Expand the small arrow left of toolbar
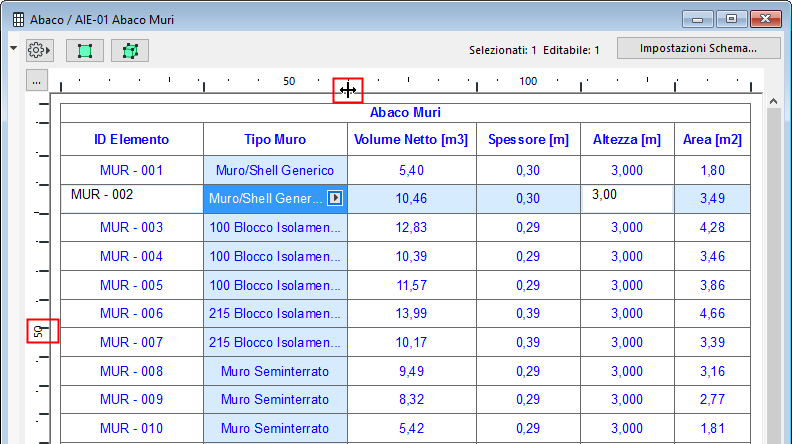The height and width of the screenshot is (444, 792). tap(14, 48)
